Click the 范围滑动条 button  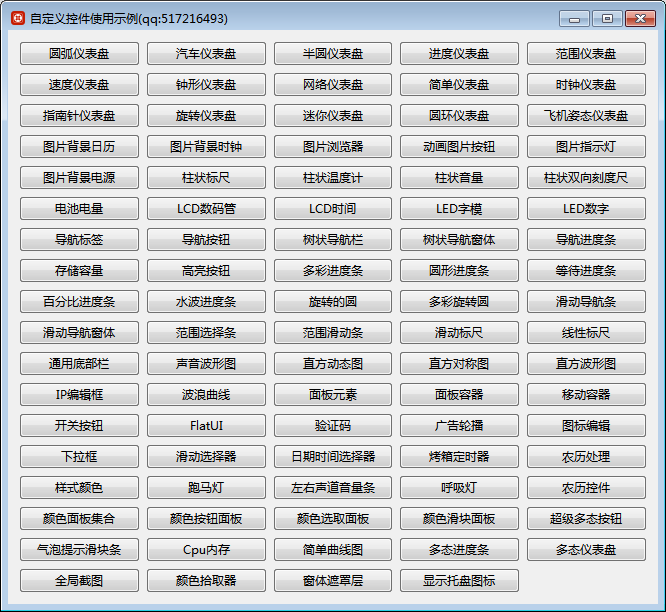(333, 333)
